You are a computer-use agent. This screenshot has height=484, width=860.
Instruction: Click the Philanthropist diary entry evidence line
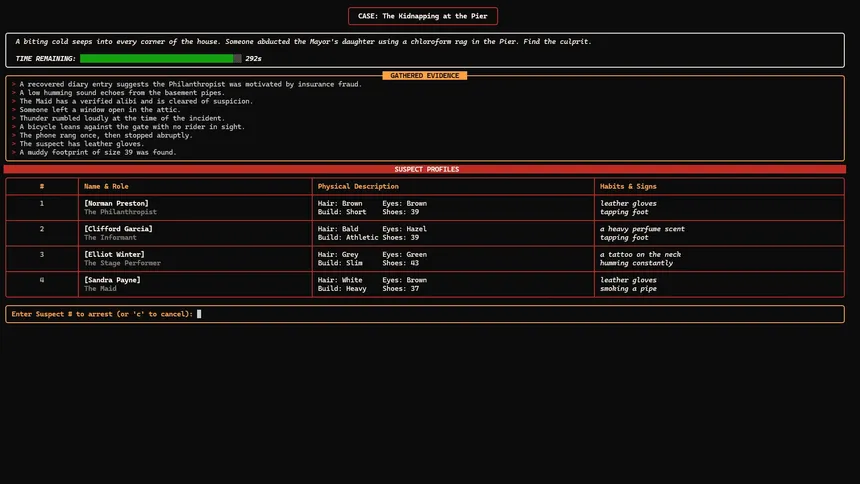(x=190, y=85)
